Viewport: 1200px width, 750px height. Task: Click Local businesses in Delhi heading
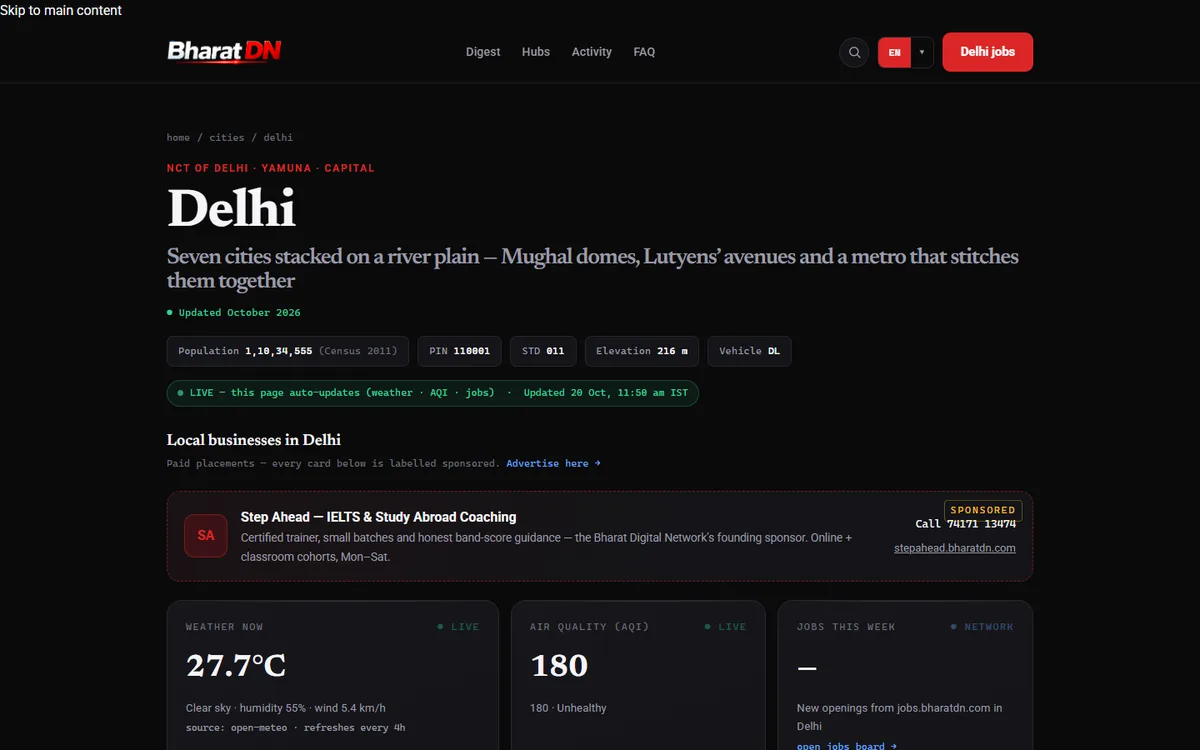pyautogui.click(x=254, y=440)
